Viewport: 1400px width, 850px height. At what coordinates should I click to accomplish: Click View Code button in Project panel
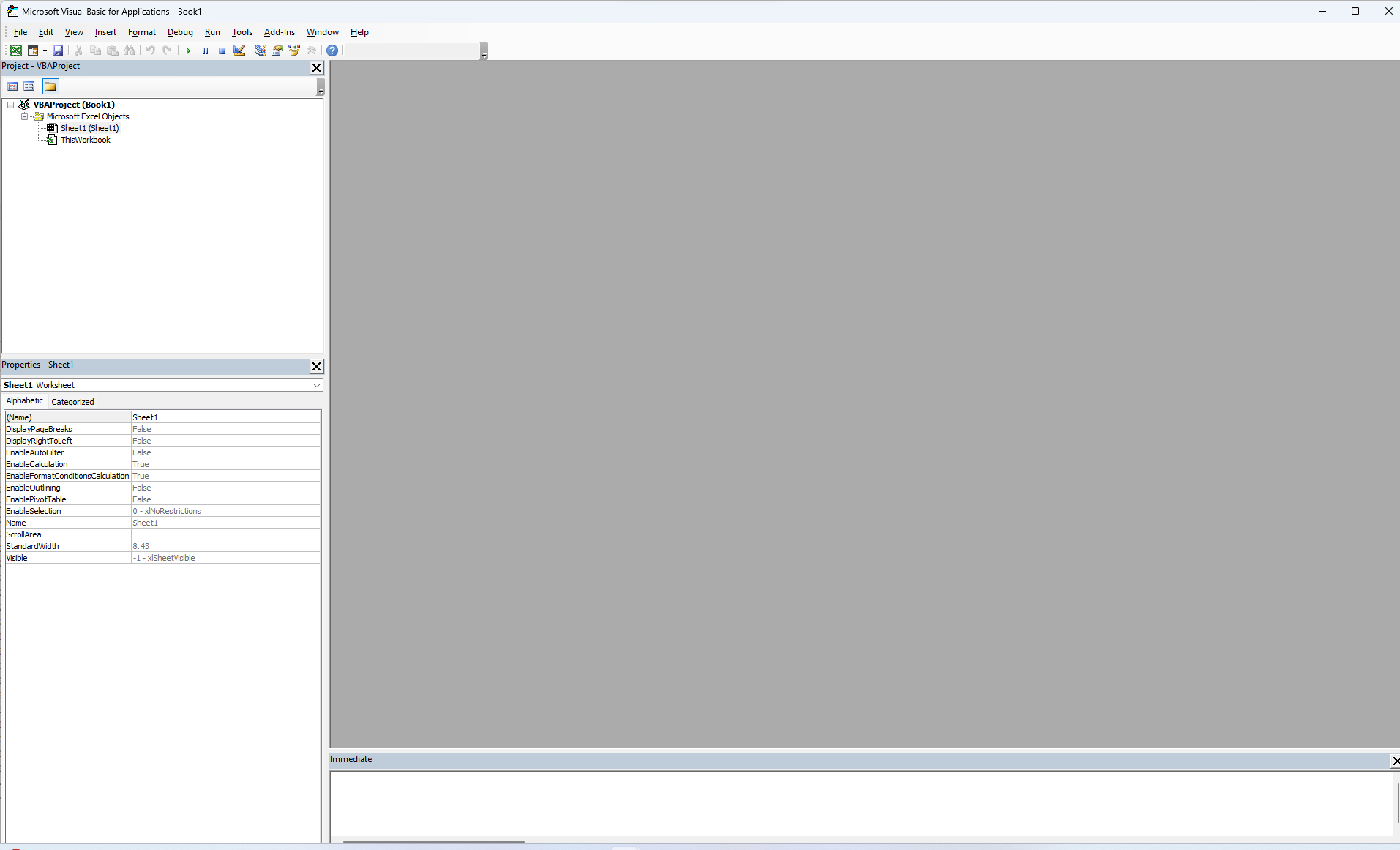(12, 86)
